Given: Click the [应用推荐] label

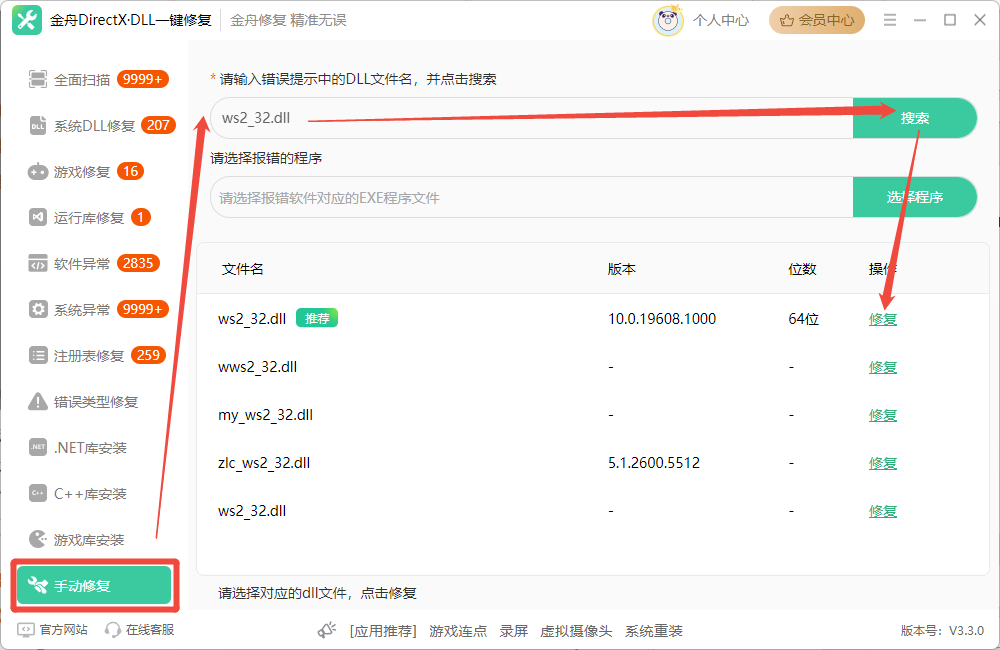Looking at the screenshot, I should [383, 631].
